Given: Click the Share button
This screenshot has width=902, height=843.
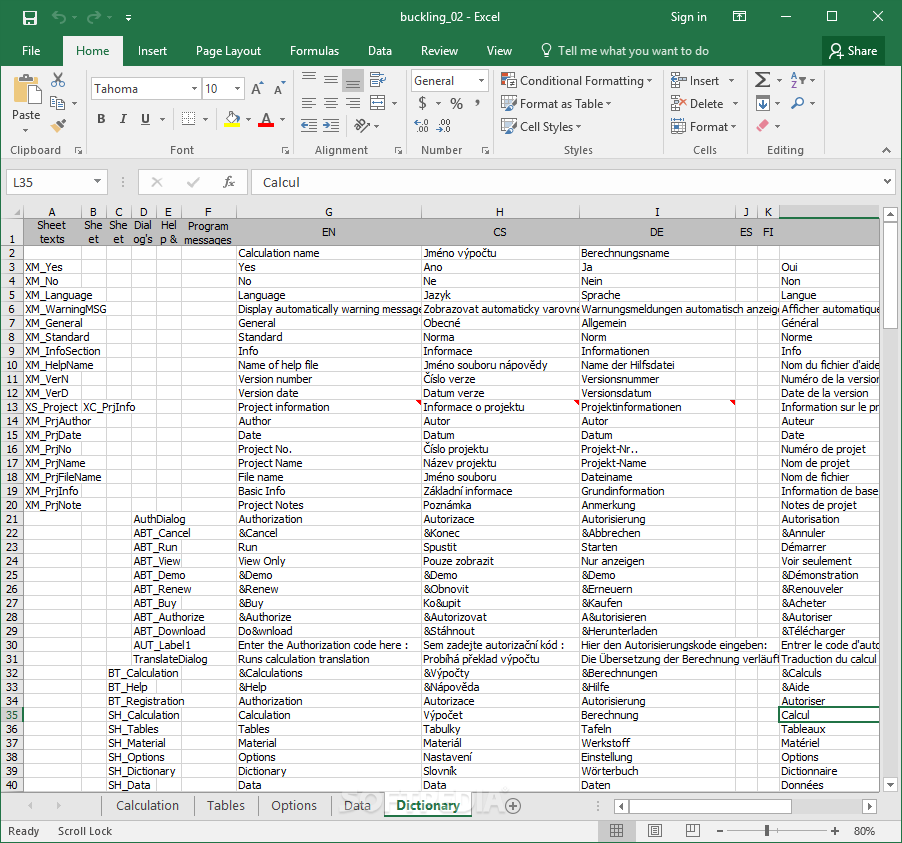Looking at the screenshot, I should [853, 51].
